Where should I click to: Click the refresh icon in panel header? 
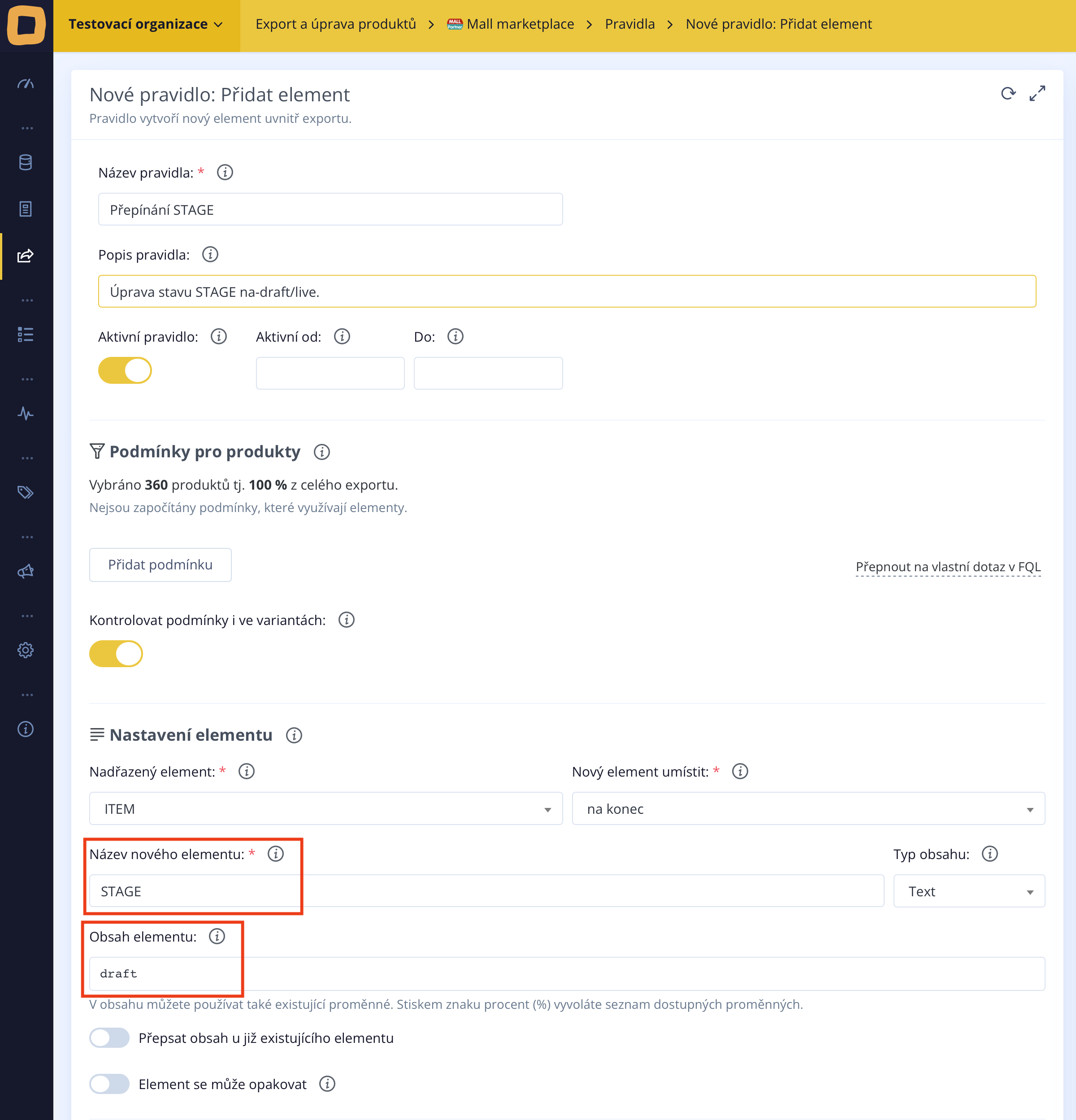[x=1008, y=93]
